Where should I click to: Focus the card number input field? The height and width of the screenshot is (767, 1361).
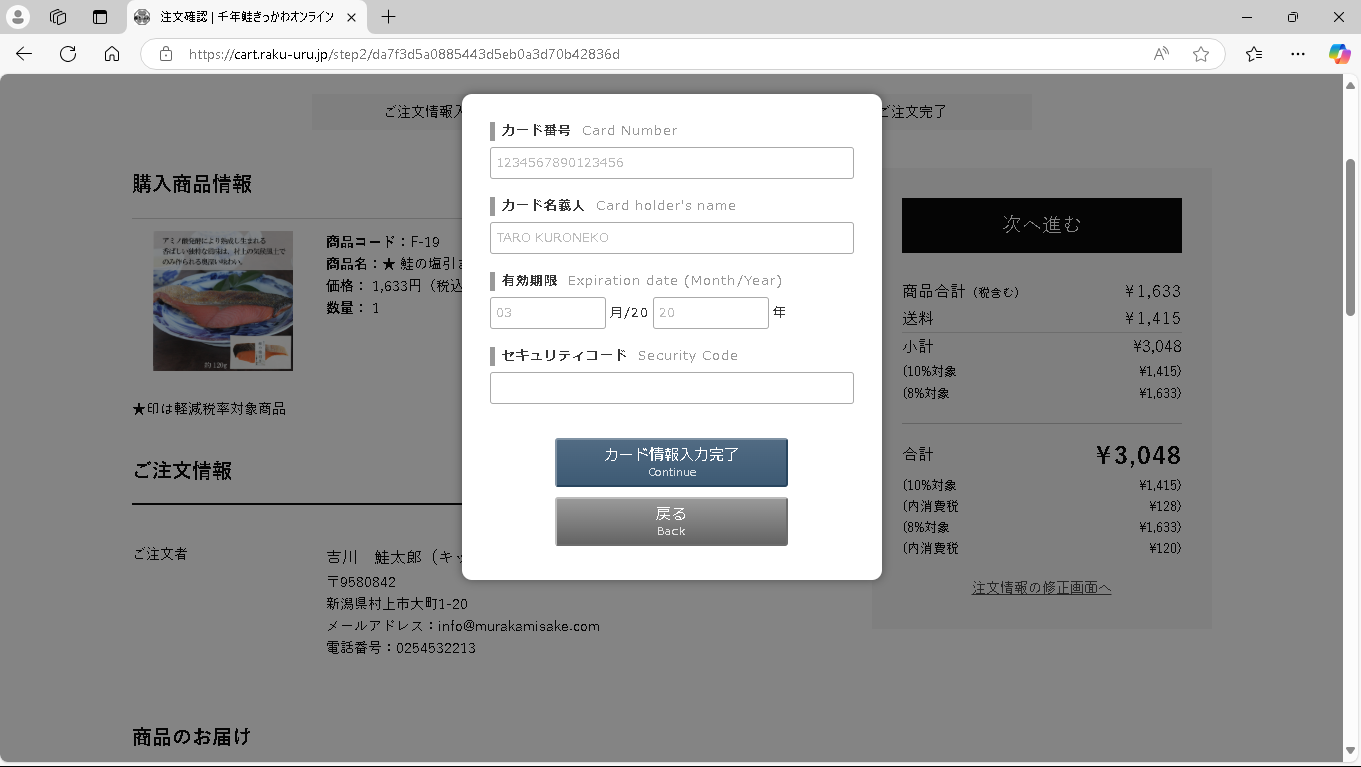point(671,163)
